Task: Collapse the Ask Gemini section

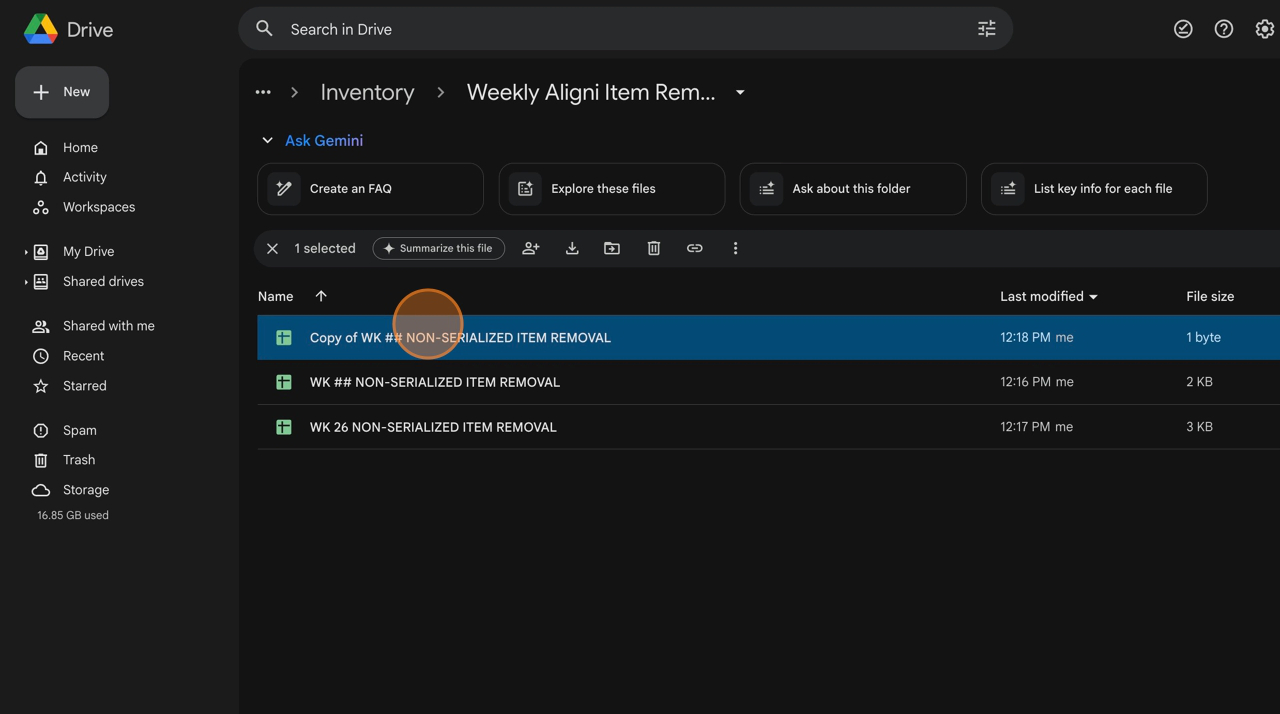Action: pos(267,141)
